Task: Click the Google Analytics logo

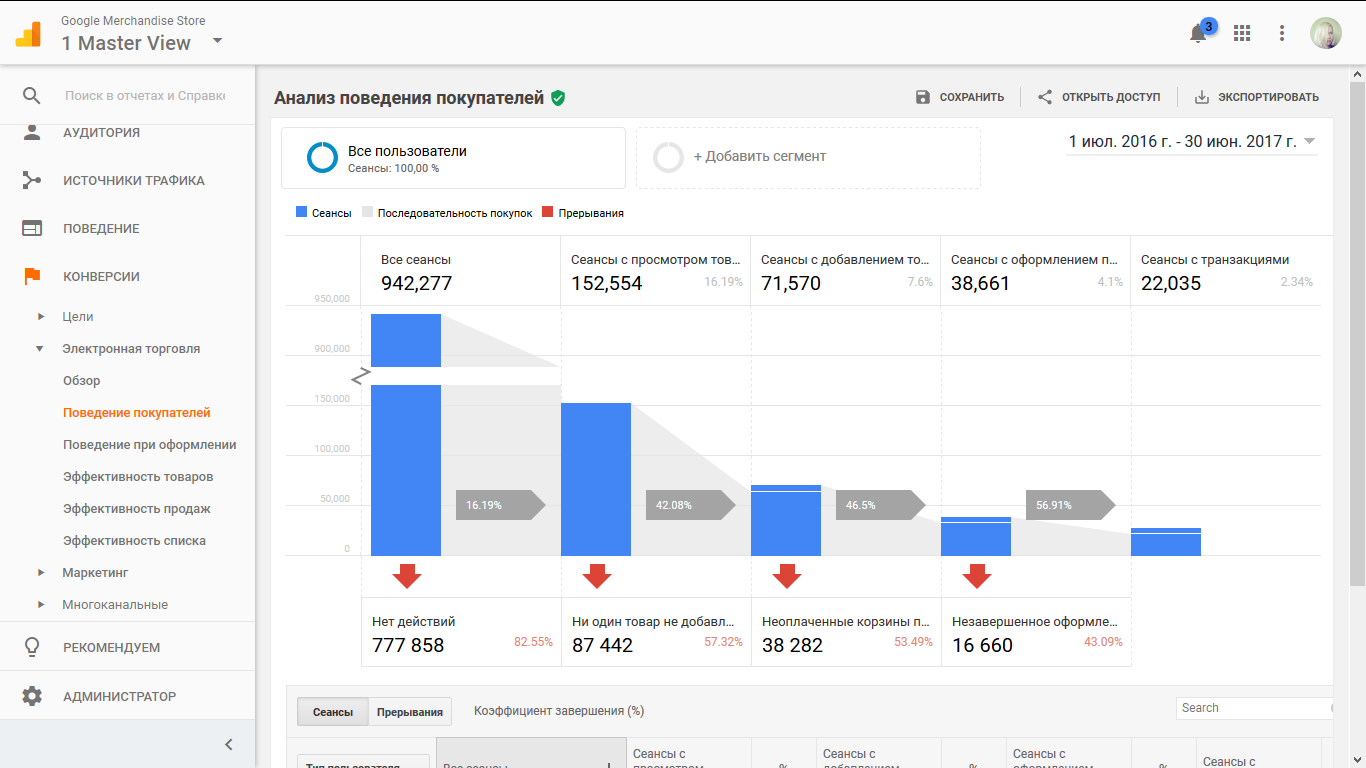Action: pyautogui.click(x=28, y=33)
